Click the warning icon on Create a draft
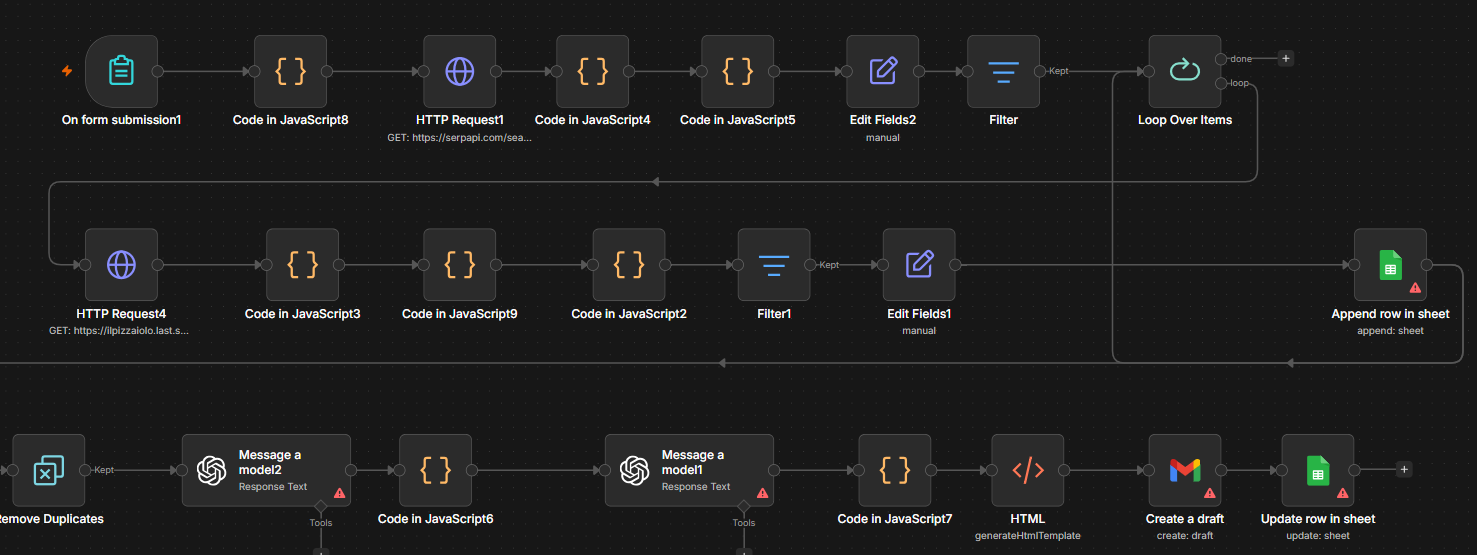 [1209, 493]
